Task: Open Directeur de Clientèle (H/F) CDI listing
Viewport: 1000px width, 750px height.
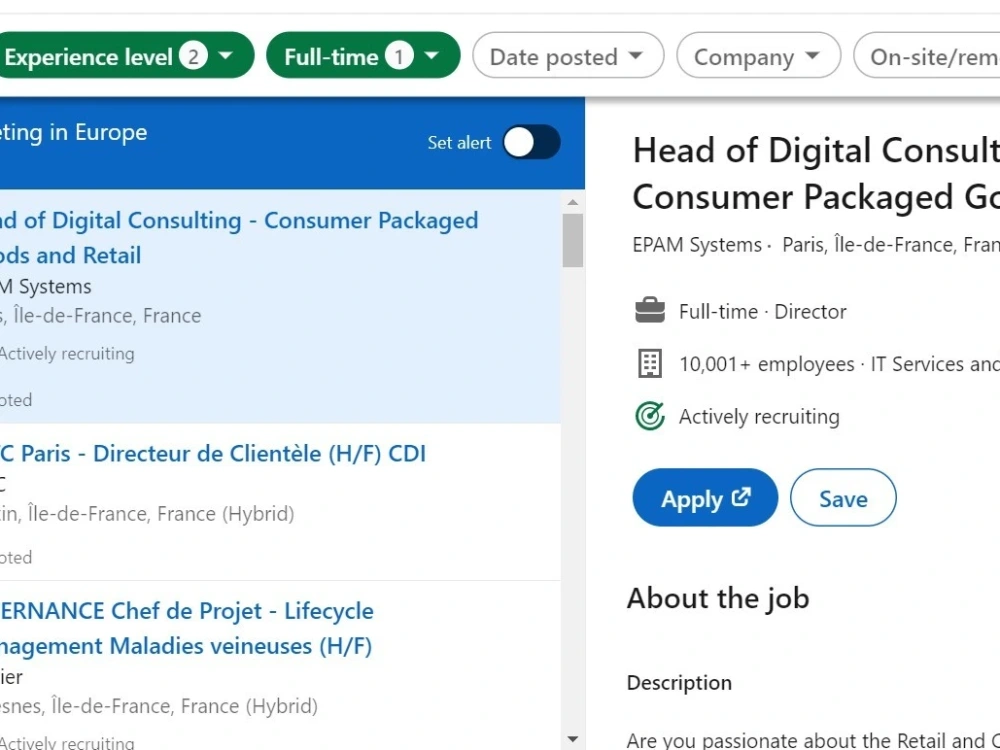Action: pos(213,454)
